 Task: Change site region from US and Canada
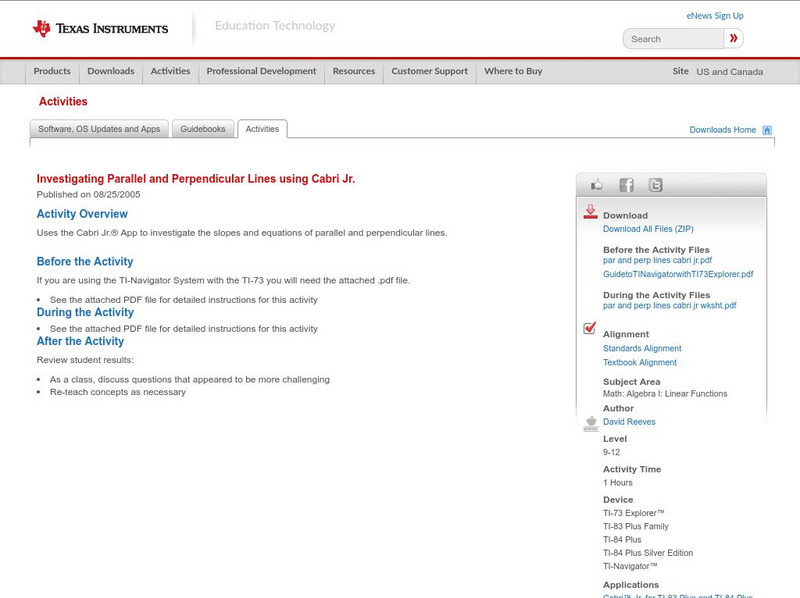(730, 72)
